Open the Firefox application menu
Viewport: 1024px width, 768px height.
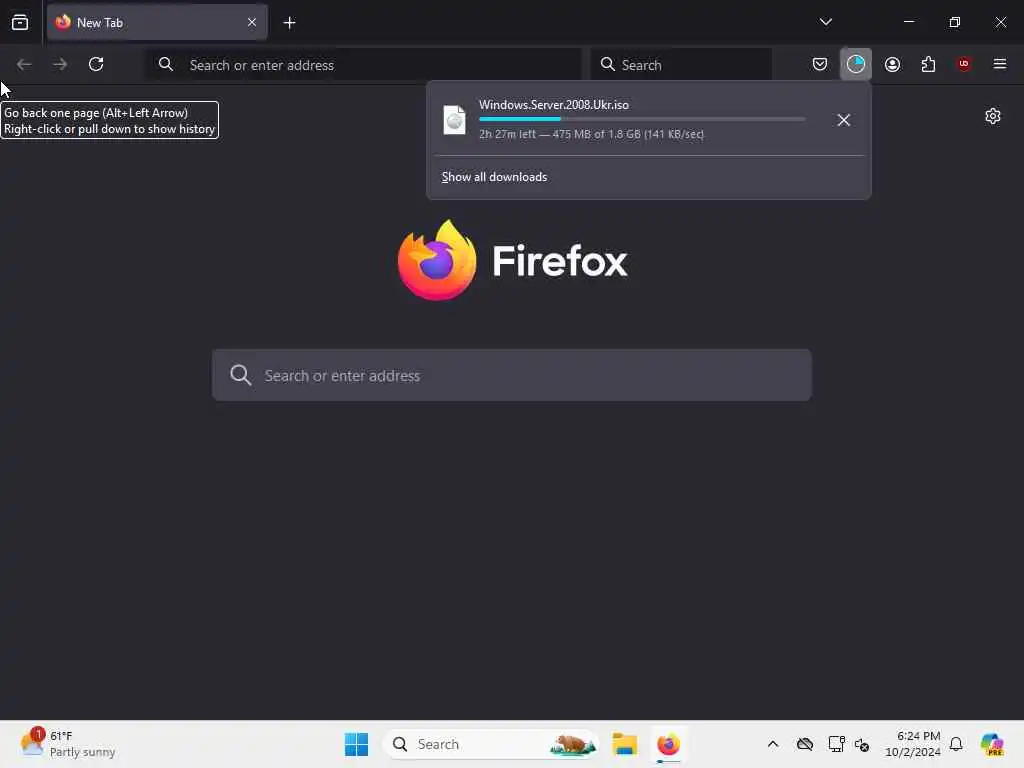[x=1000, y=64]
